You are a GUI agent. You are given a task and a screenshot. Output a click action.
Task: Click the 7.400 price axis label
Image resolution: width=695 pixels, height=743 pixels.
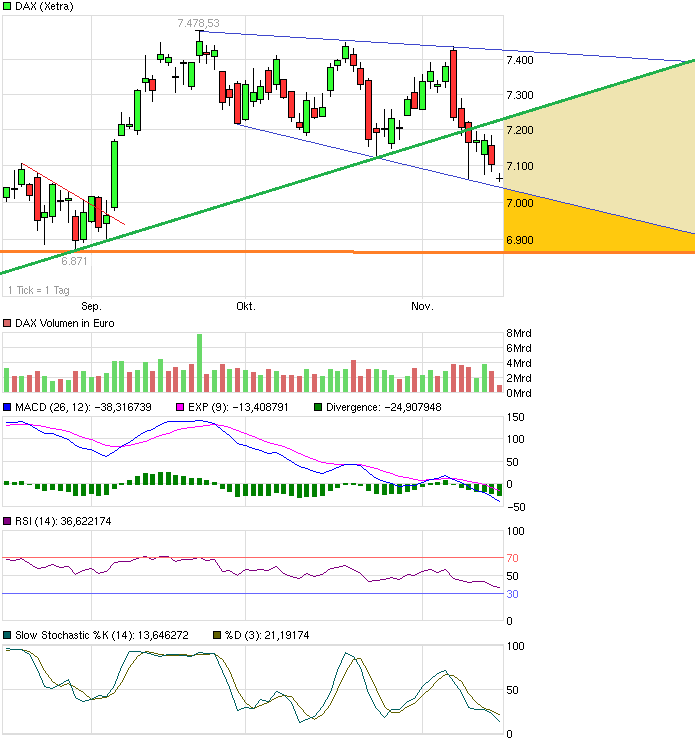[520, 60]
